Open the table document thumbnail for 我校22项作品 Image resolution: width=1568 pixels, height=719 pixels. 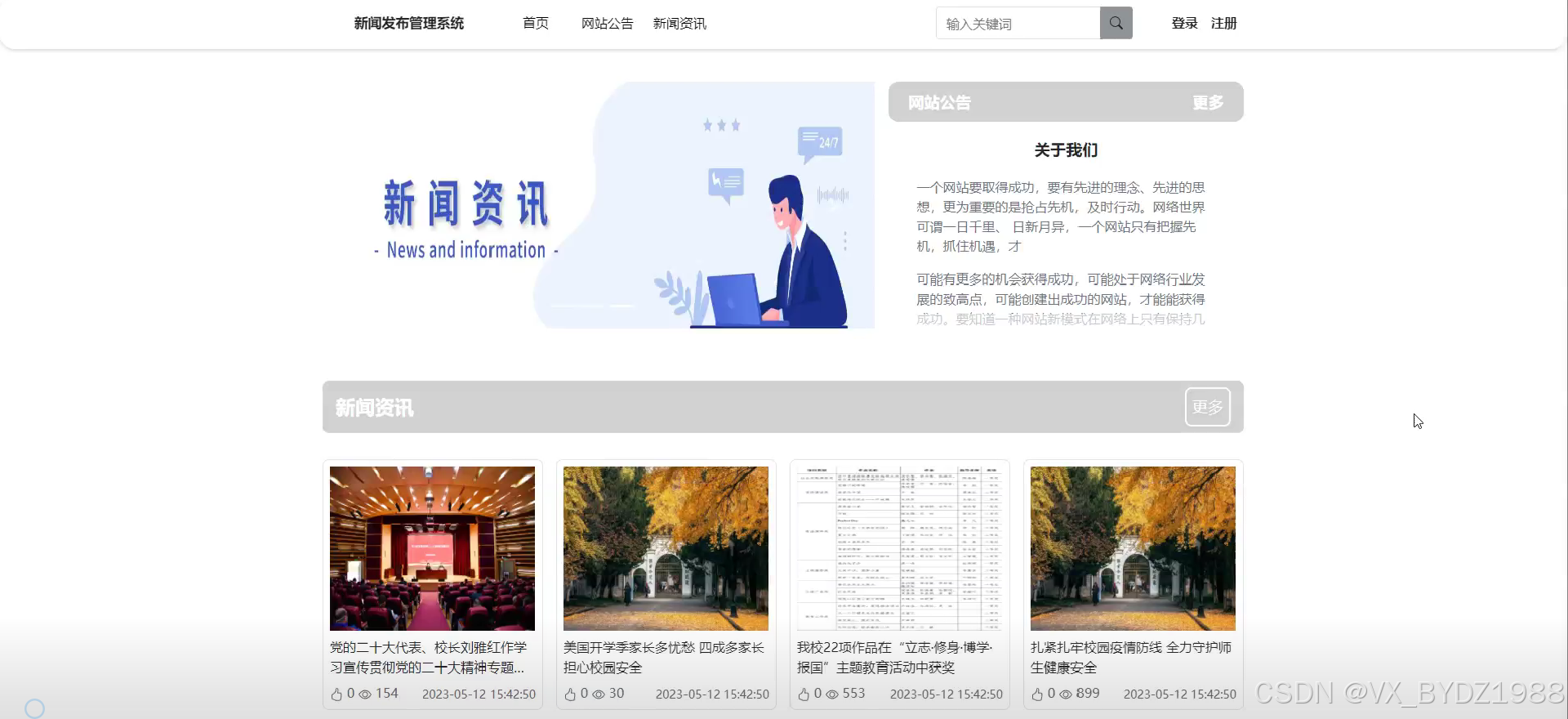(x=899, y=548)
